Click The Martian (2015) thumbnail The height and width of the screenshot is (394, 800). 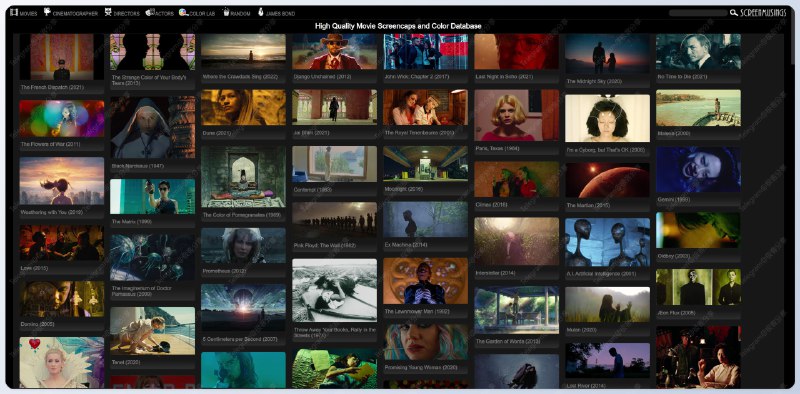(x=607, y=180)
